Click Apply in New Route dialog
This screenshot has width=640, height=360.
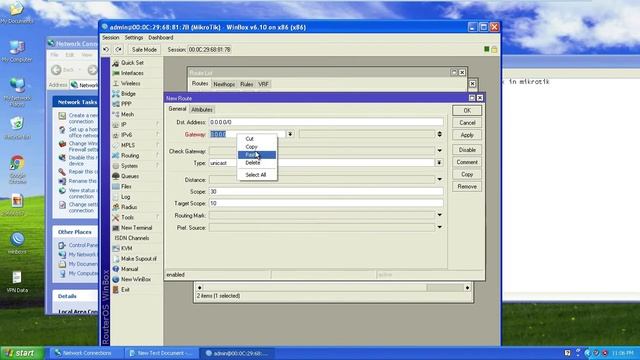[x=467, y=135]
